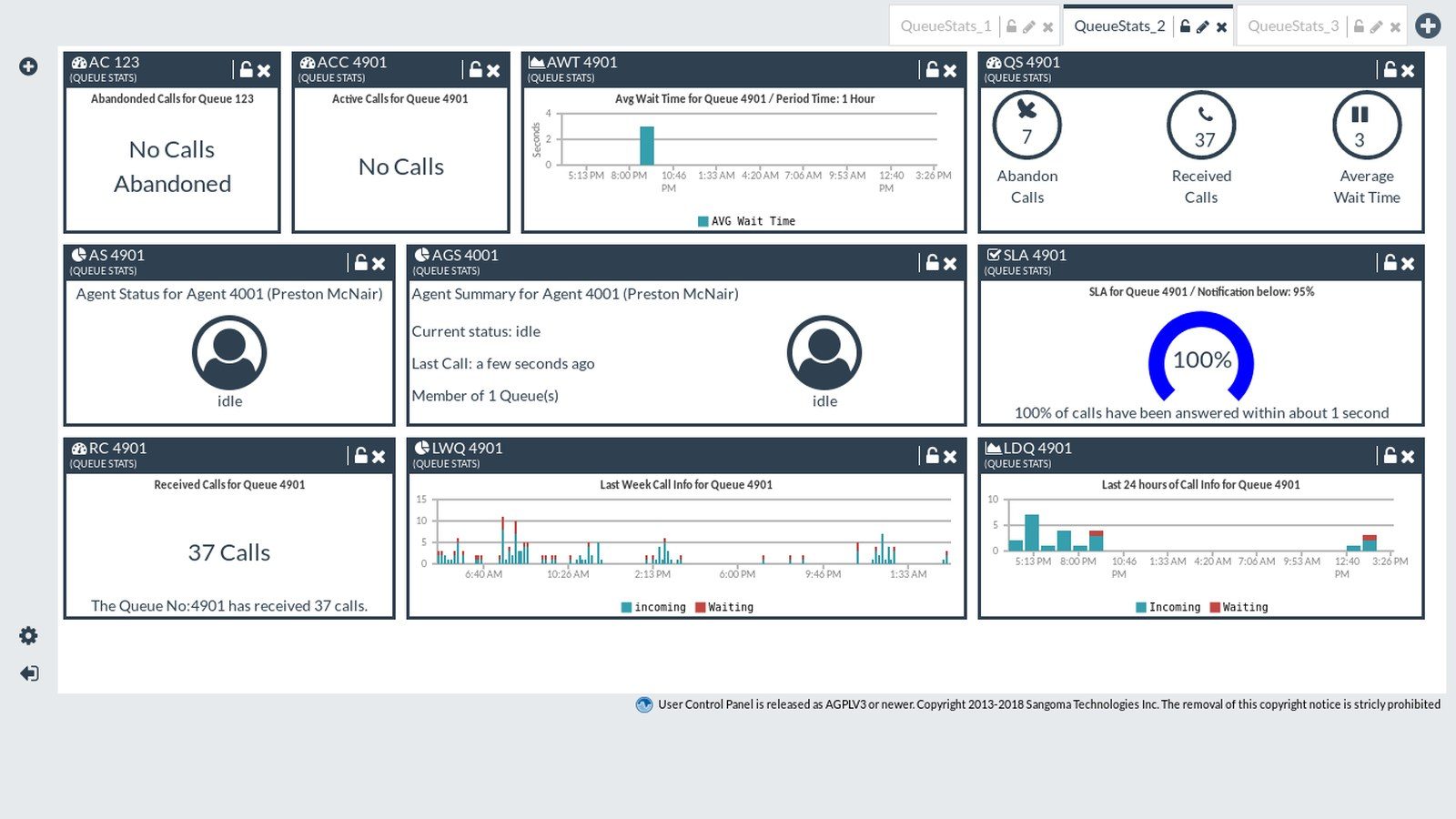Unlock the LWQ 4901 widget
Viewport: 1456px width, 819px height.
pyautogui.click(x=932, y=455)
